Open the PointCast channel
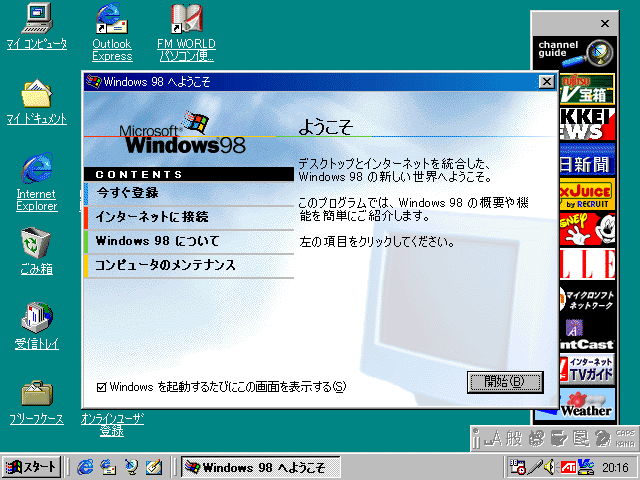The height and width of the screenshot is (480, 640). pos(588,335)
